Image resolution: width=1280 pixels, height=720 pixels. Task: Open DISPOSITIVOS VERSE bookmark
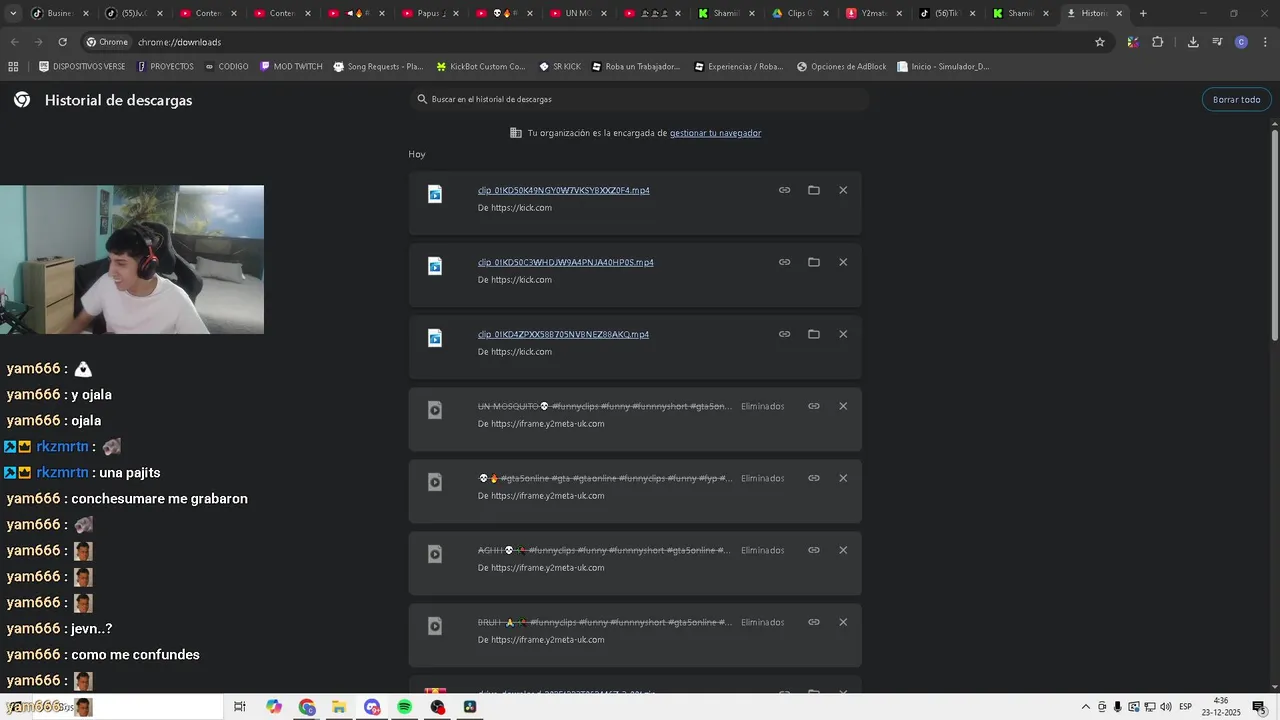tap(82, 66)
